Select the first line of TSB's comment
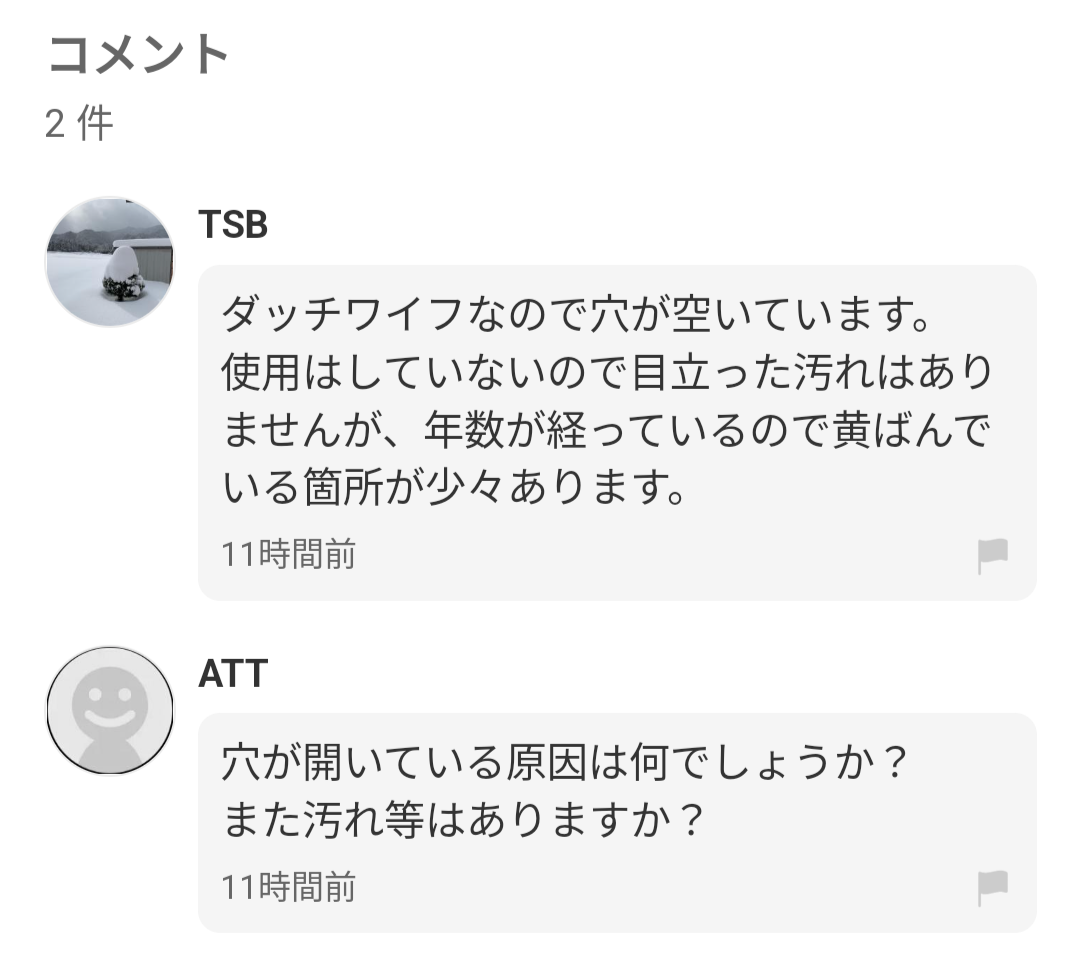The image size is (1080, 953). (577, 314)
